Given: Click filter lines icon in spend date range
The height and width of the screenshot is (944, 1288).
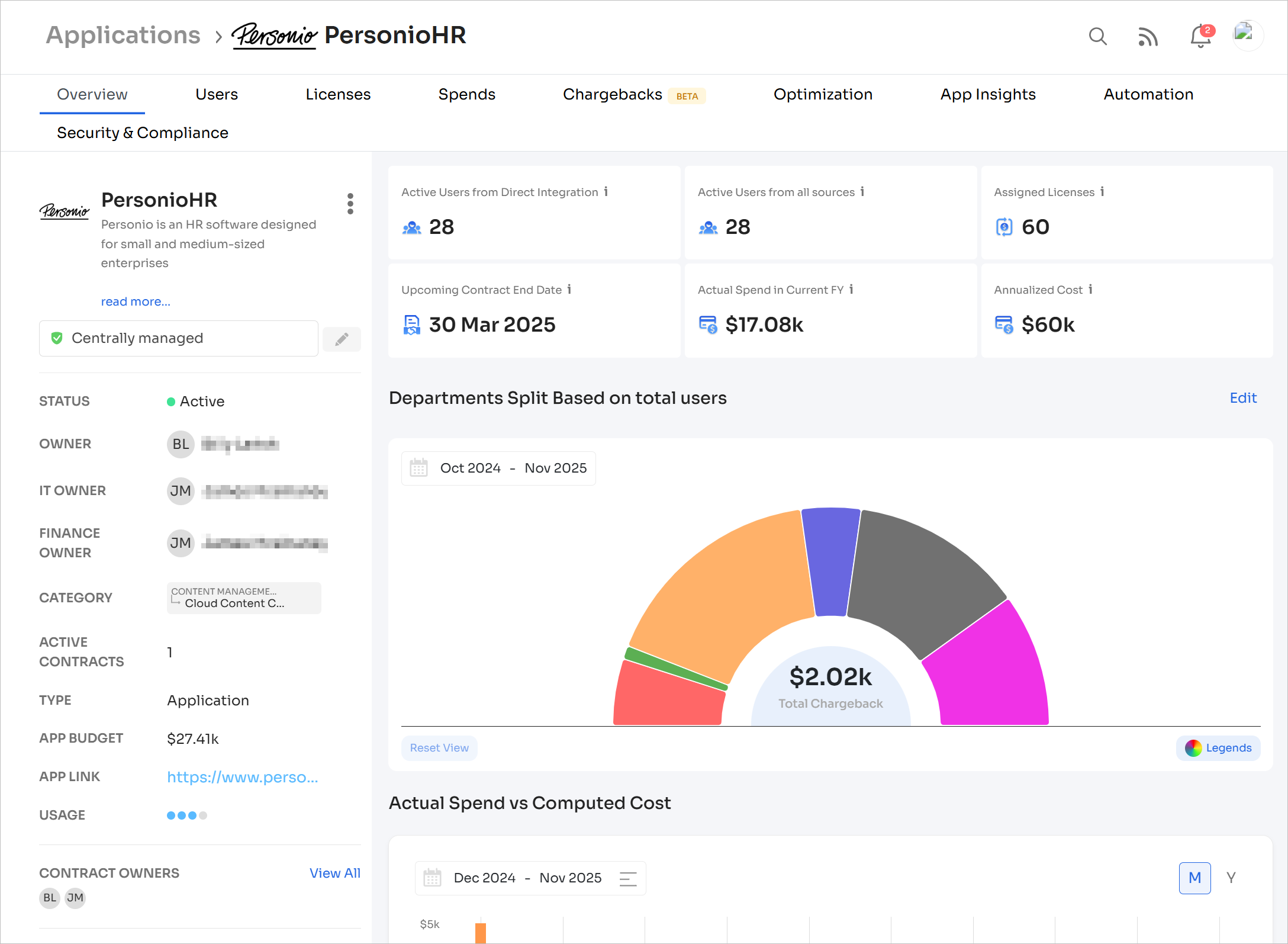Looking at the screenshot, I should [627, 878].
